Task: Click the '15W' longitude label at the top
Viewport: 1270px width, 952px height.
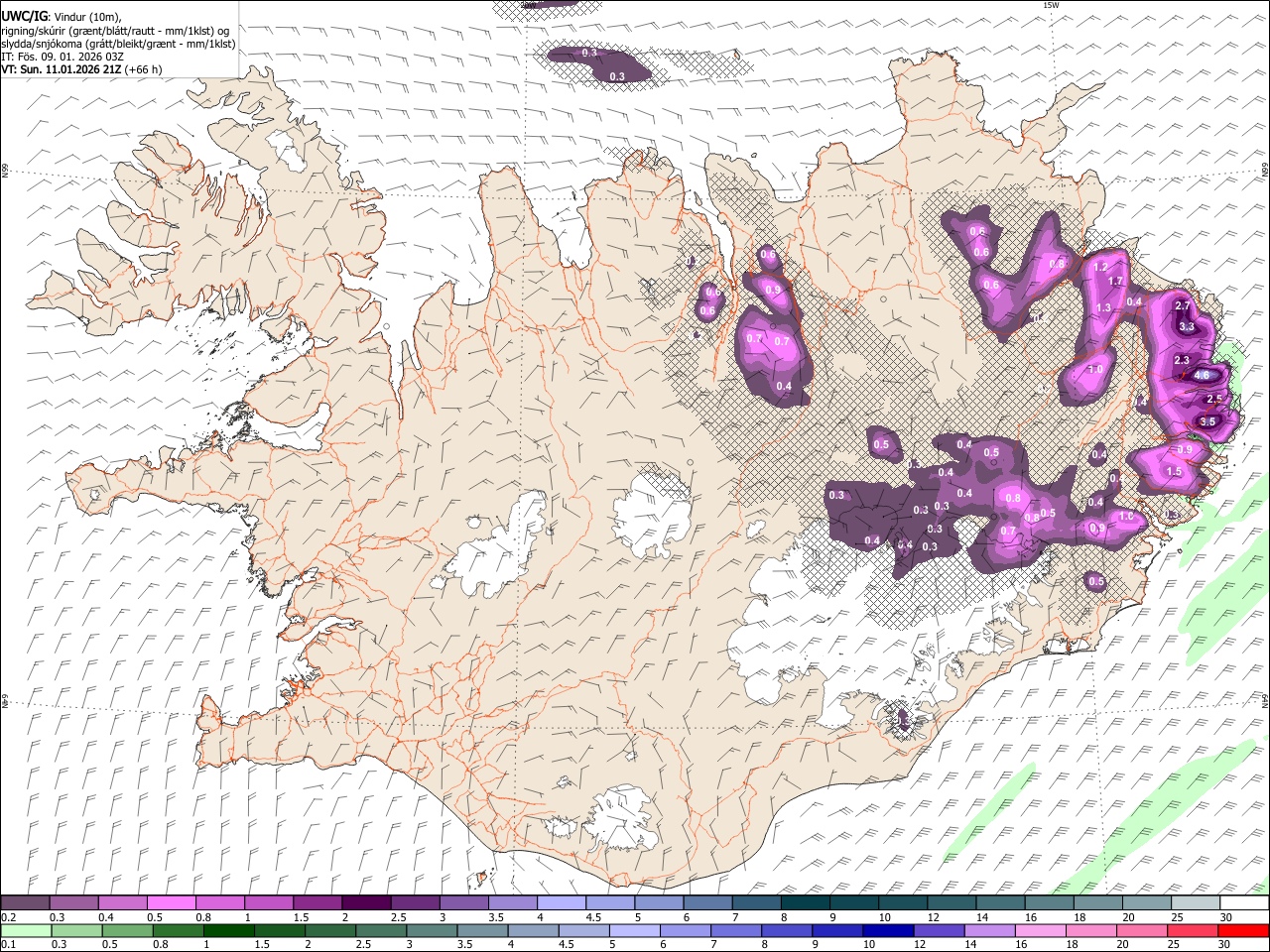Action: (x=1051, y=5)
